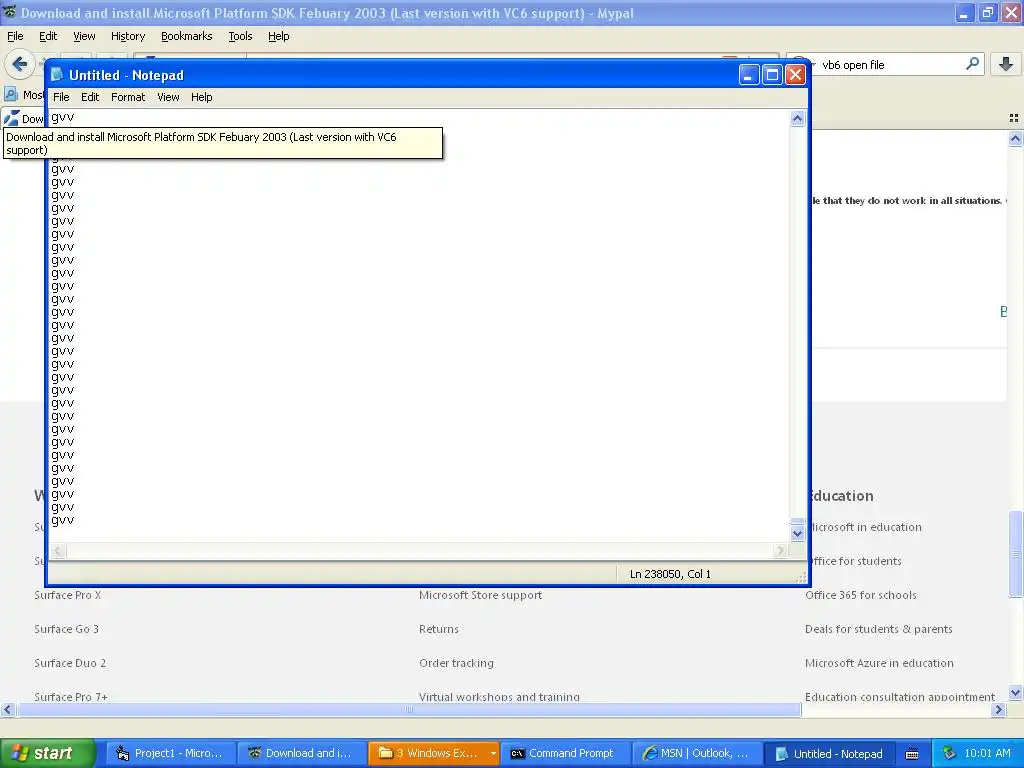Click the tab groups grid icon in Mypal
The image size is (1024, 768).
click(1014, 118)
